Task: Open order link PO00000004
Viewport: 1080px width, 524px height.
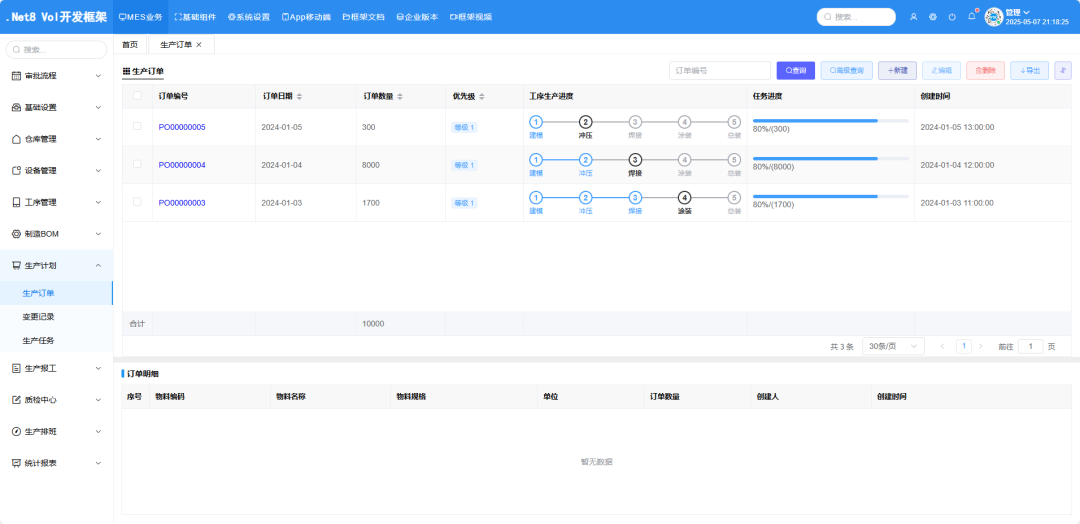Action: [x=182, y=165]
